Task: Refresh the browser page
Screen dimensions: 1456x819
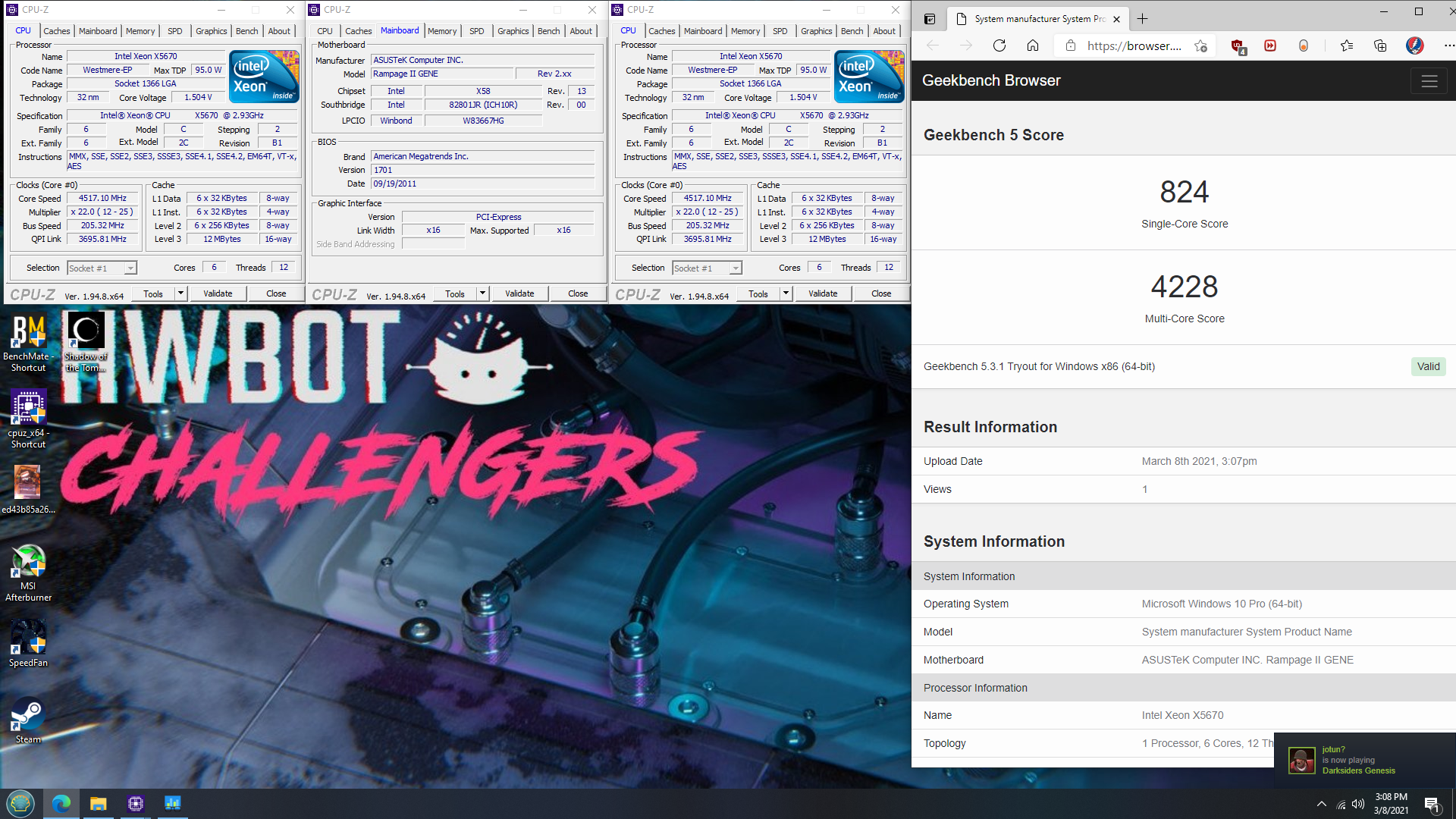Action: click(x=999, y=45)
